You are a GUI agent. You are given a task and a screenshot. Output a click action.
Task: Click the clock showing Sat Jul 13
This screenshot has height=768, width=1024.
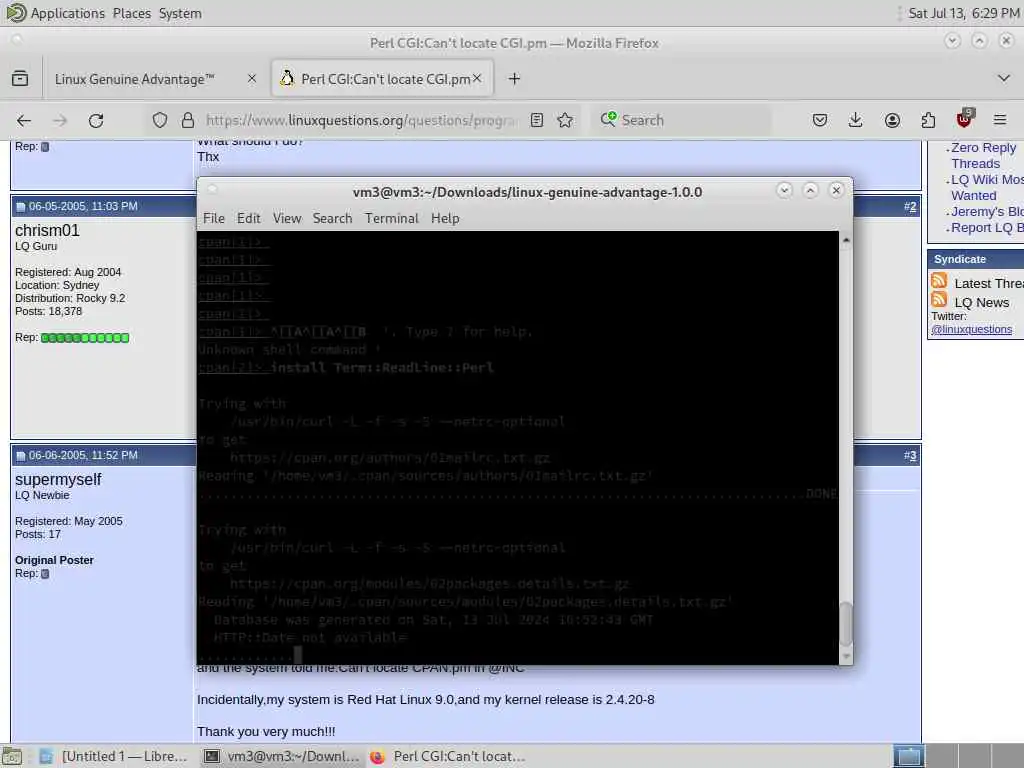(963, 13)
